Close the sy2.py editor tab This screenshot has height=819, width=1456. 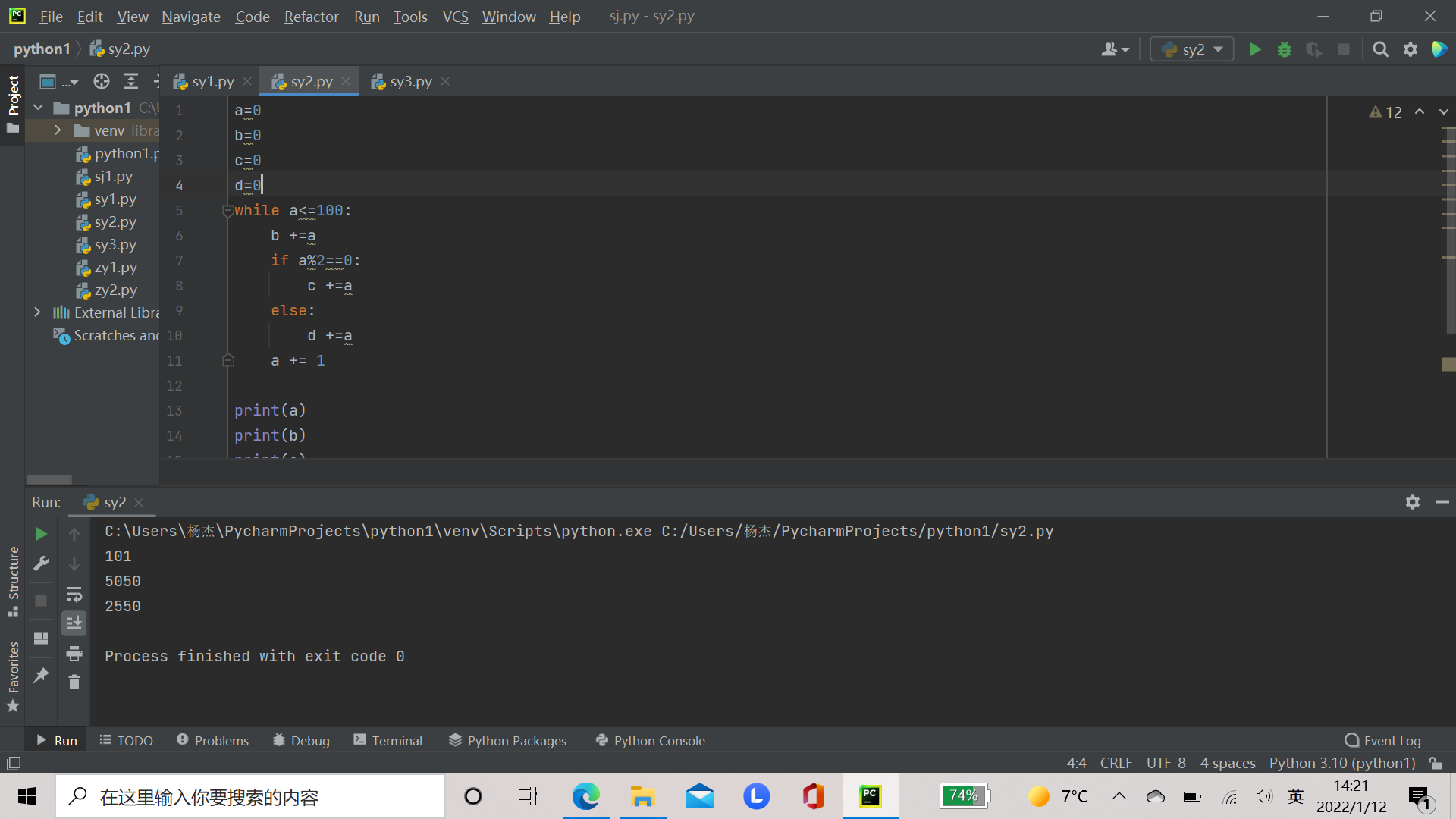(x=346, y=81)
